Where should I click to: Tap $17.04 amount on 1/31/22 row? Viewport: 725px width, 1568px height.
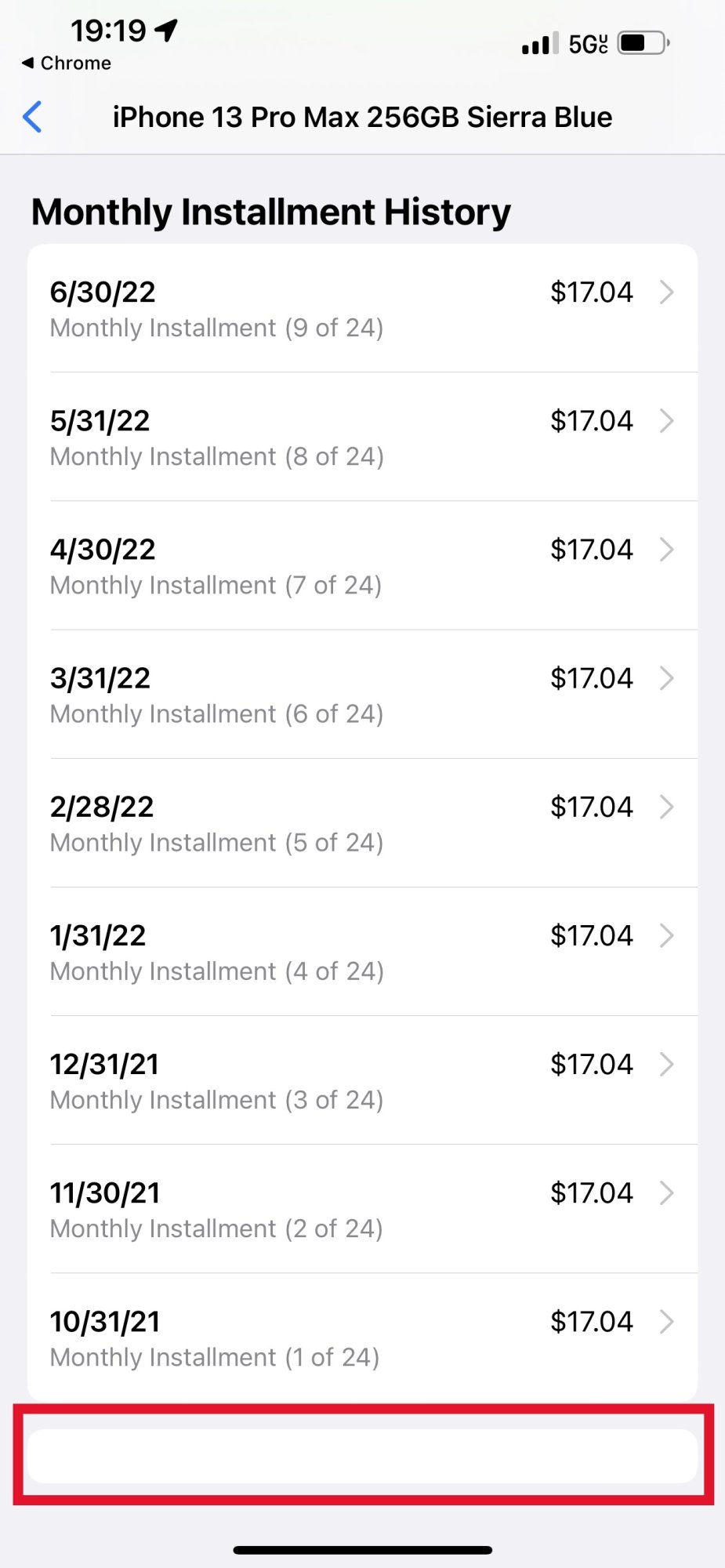[591, 935]
